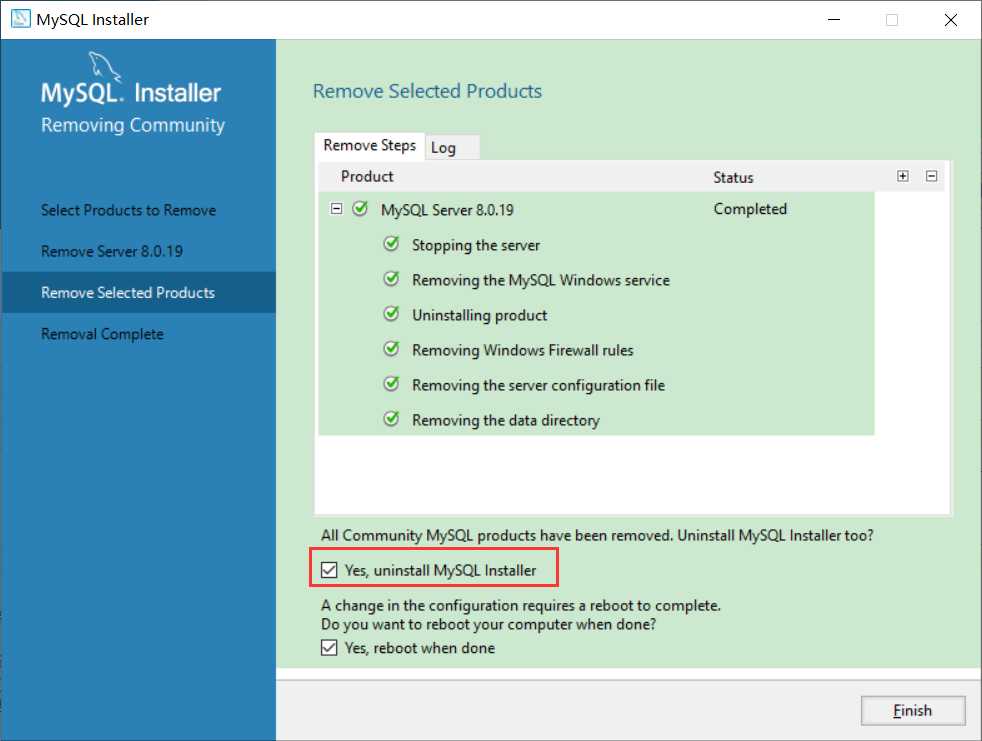Image resolution: width=982 pixels, height=741 pixels.
Task: Select the Removing the server configuration file text
Action: [x=539, y=385]
